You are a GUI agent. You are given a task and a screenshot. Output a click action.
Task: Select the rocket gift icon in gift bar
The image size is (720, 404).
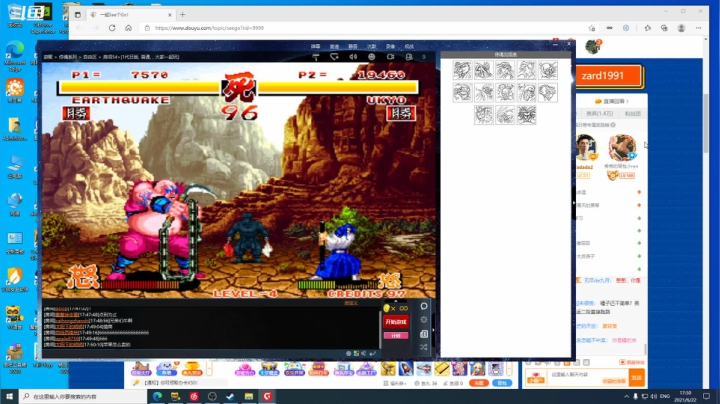[406, 368]
